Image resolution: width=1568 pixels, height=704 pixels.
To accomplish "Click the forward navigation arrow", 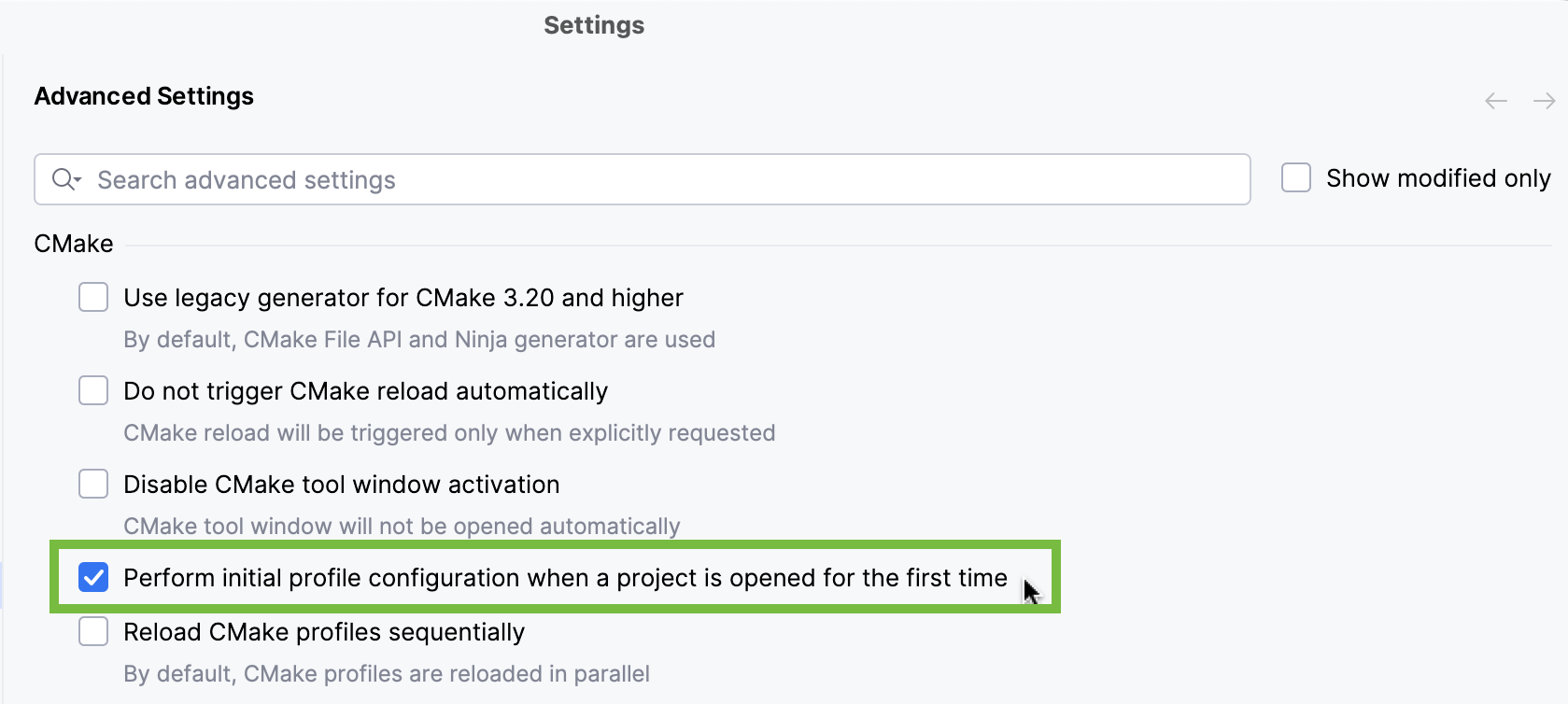I will [1546, 100].
